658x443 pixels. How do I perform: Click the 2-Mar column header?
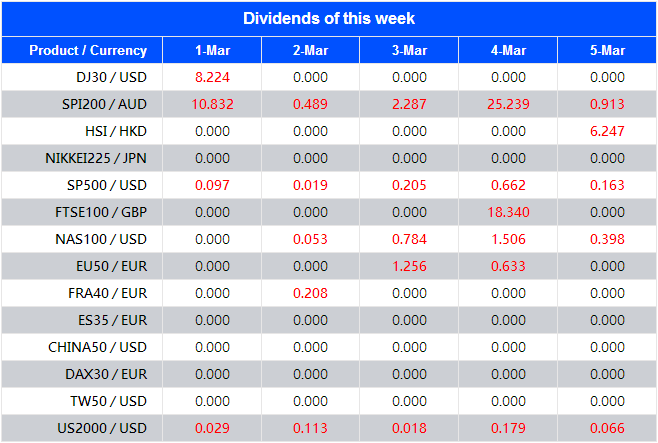click(310, 50)
